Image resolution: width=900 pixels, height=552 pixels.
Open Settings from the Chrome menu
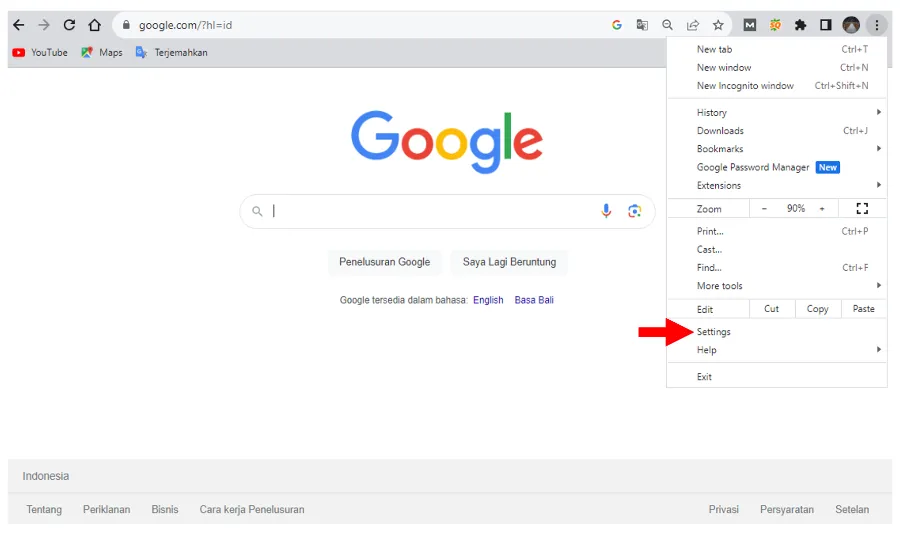pyautogui.click(x=777, y=332)
